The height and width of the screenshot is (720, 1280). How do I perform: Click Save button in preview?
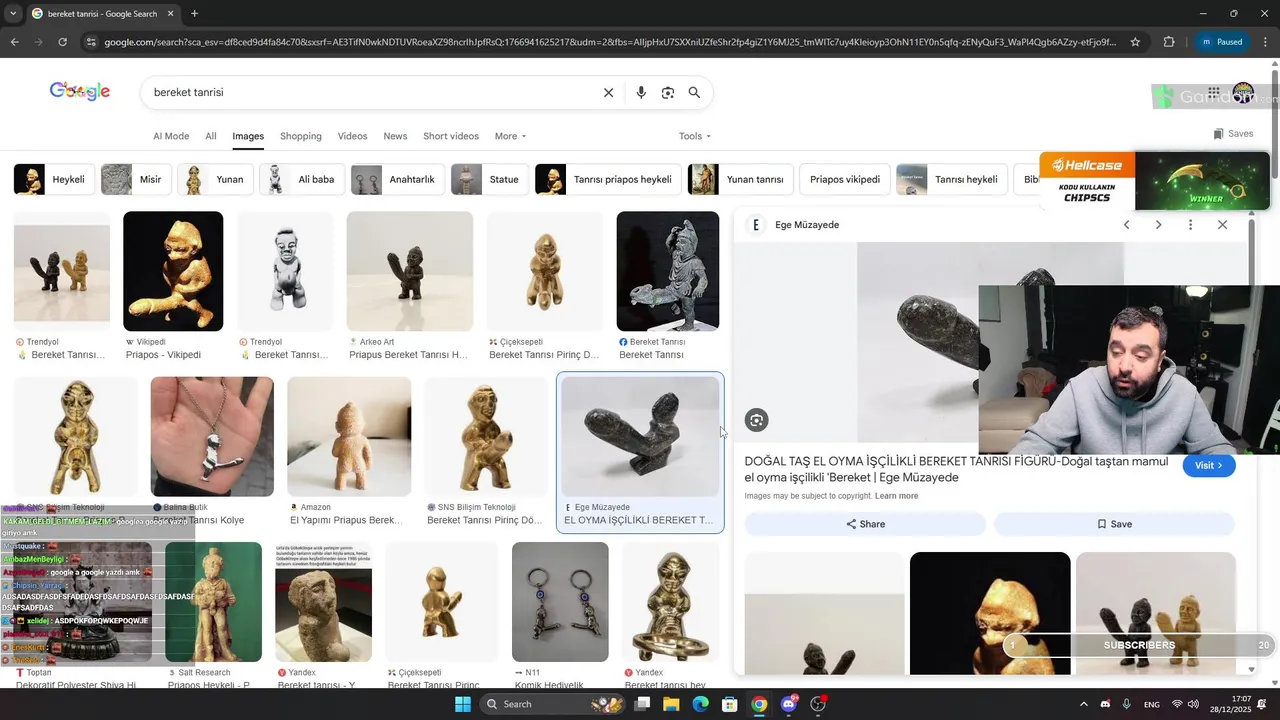[1114, 524]
